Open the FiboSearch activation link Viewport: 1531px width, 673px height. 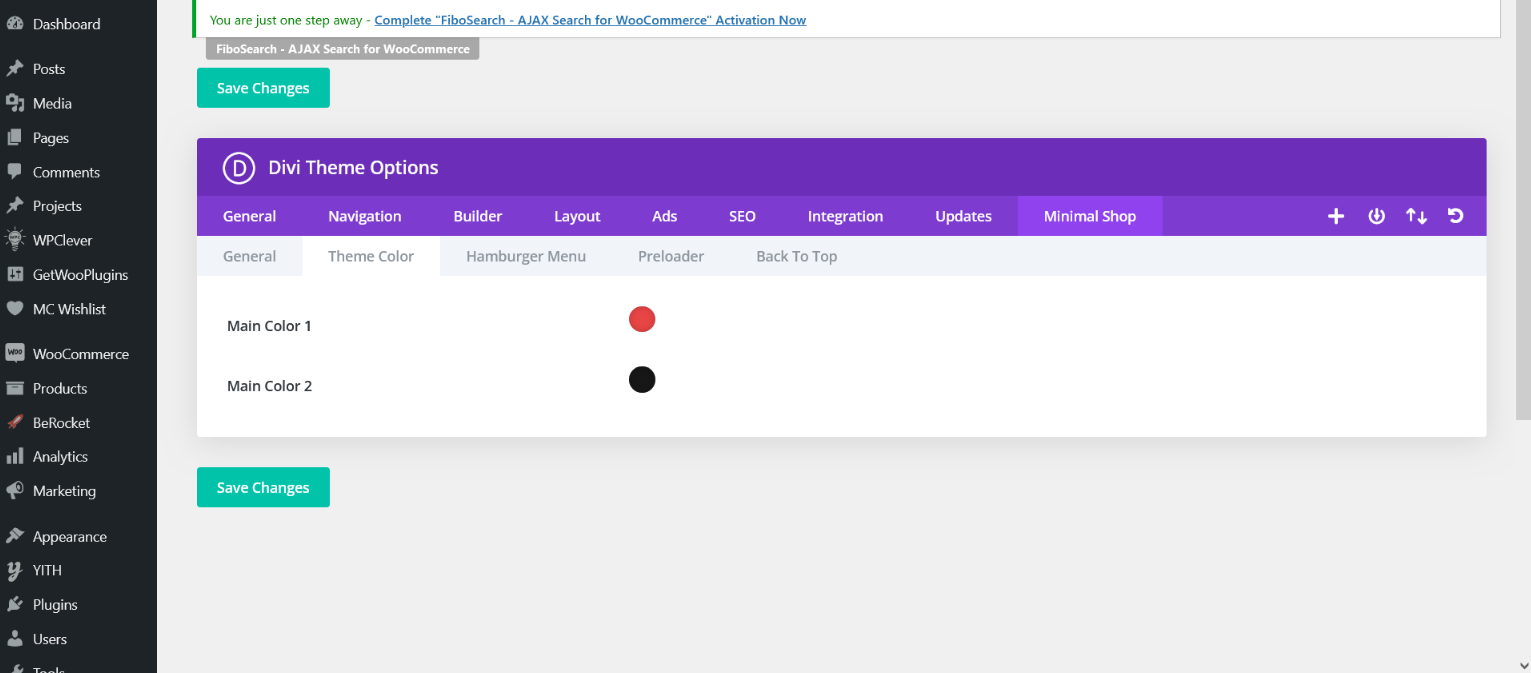(590, 20)
